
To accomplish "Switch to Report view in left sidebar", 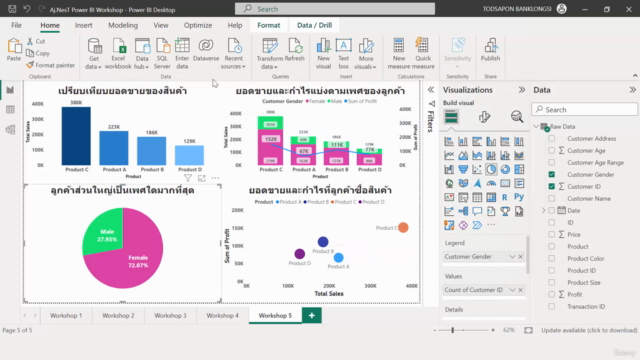I will point(10,90).
